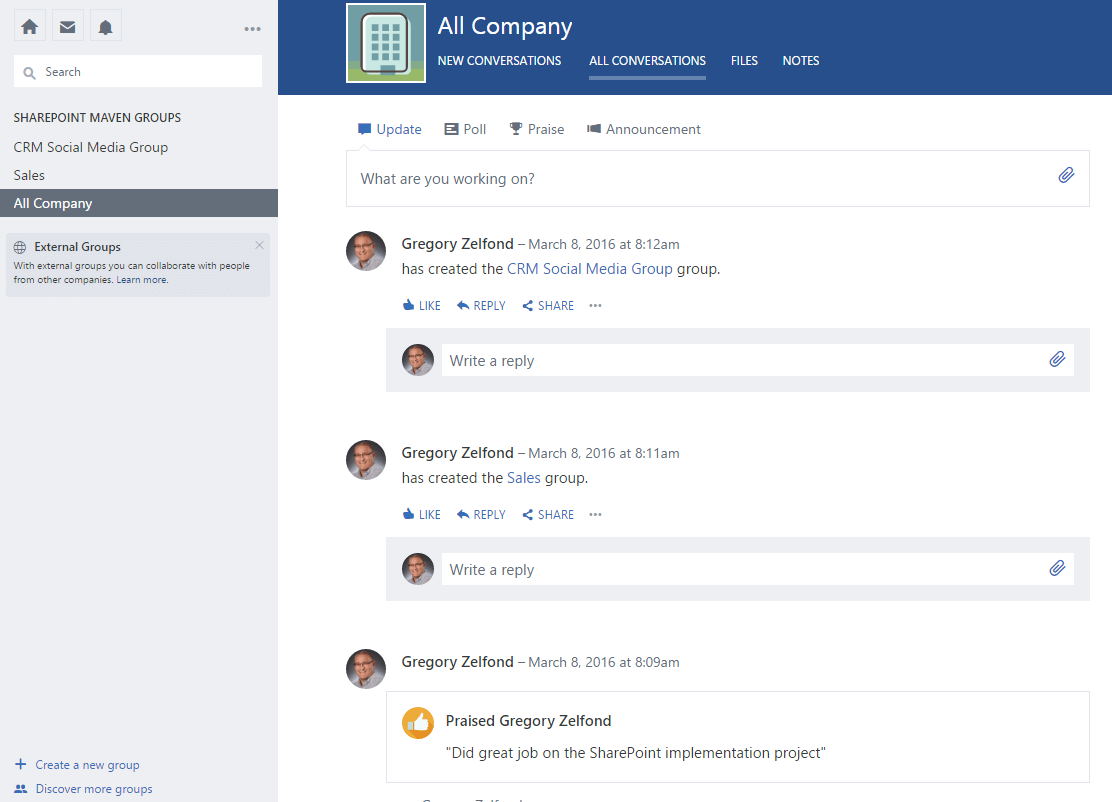Screen dimensions: 1112x802
Task: Click avatar on the 8:11am post
Action: coord(366,460)
